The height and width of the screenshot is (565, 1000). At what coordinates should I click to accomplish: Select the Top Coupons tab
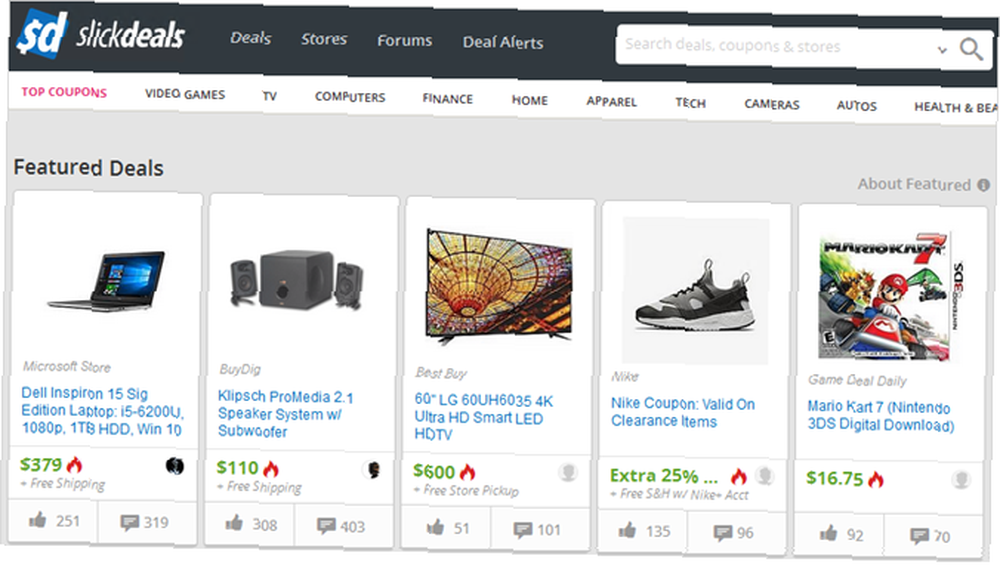(64, 92)
